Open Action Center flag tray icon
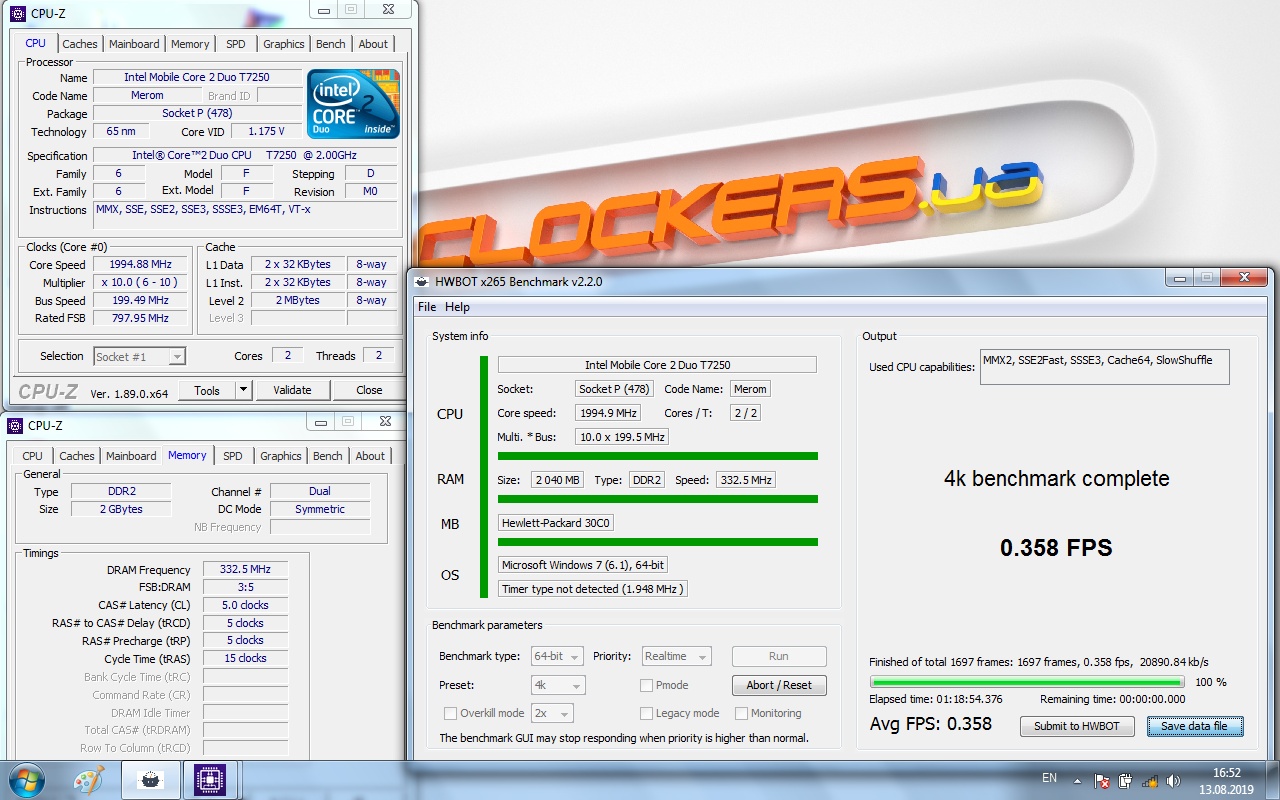 [1102, 780]
